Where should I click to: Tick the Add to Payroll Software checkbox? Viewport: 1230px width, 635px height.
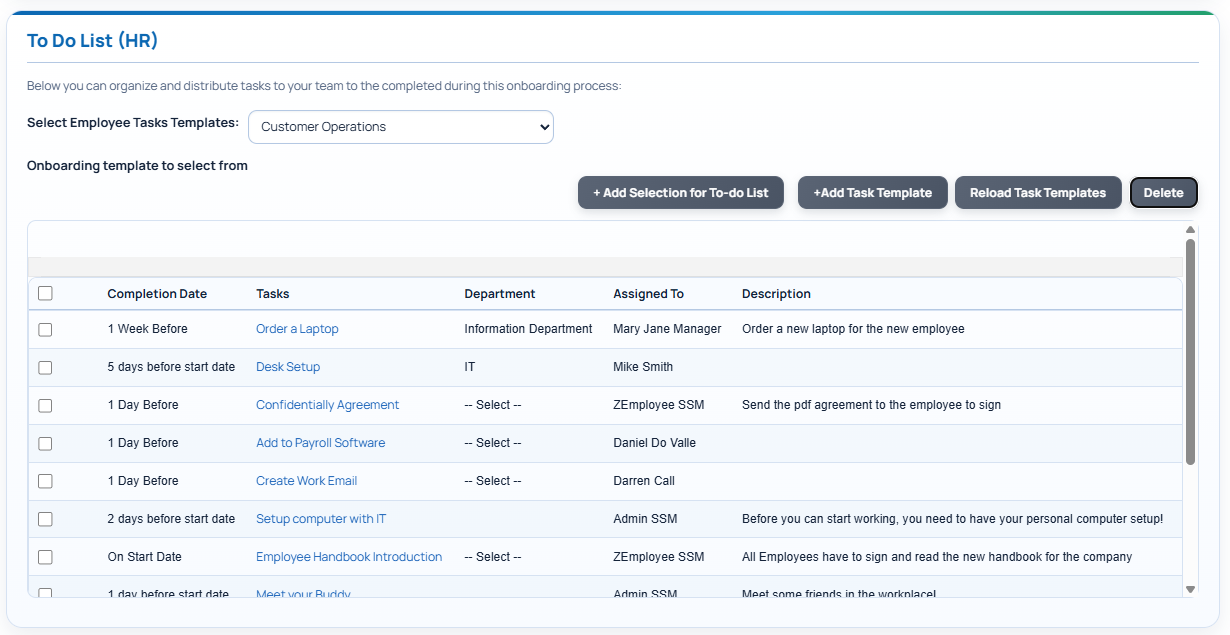45,443
